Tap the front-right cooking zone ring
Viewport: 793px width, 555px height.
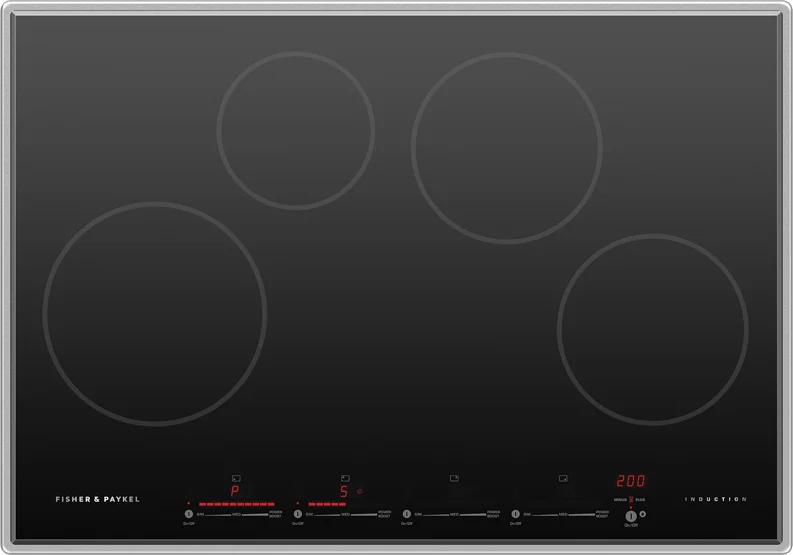pos(653,329)
